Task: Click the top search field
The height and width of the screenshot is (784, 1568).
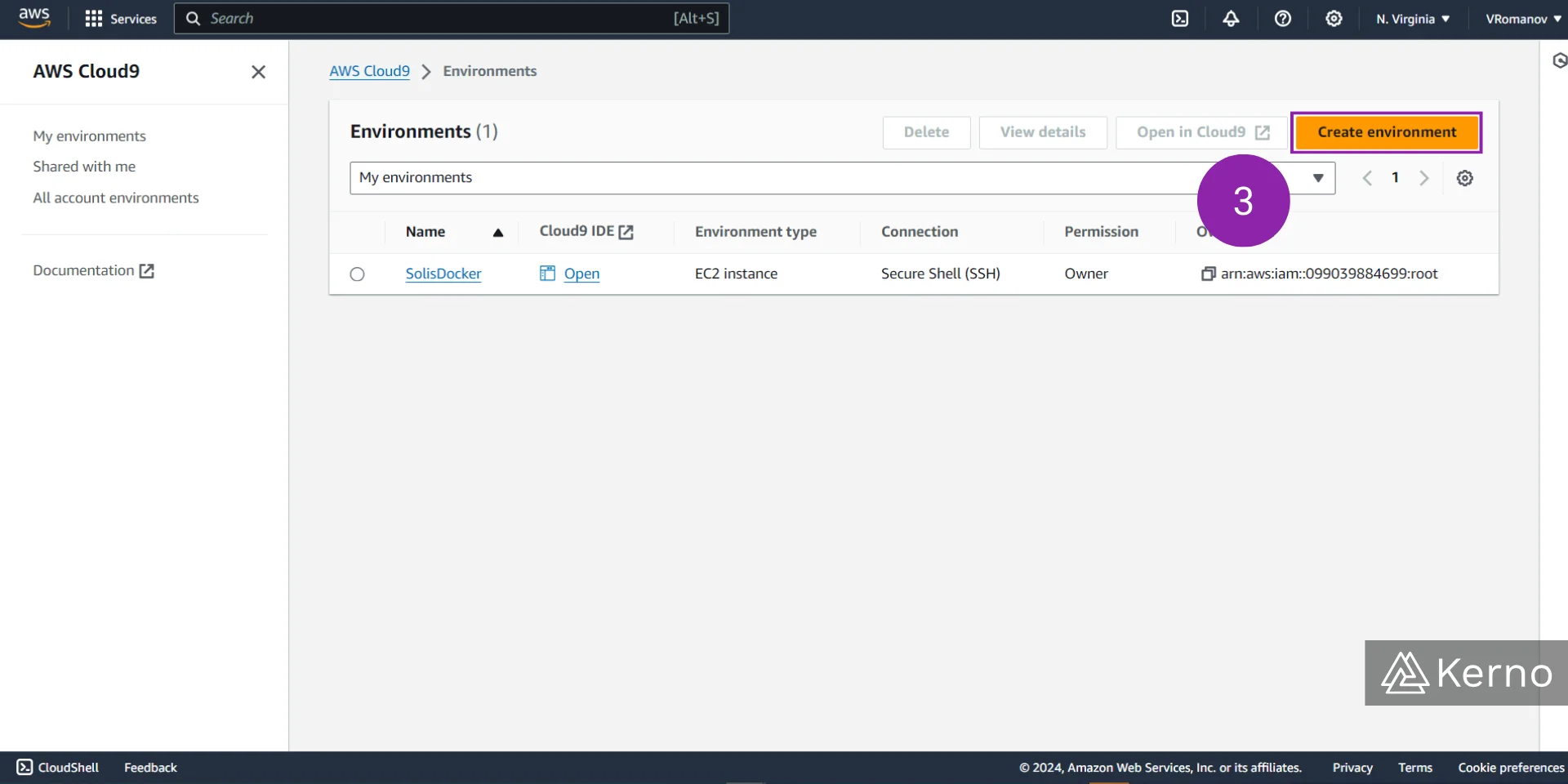Action: [x=452, y=19]
